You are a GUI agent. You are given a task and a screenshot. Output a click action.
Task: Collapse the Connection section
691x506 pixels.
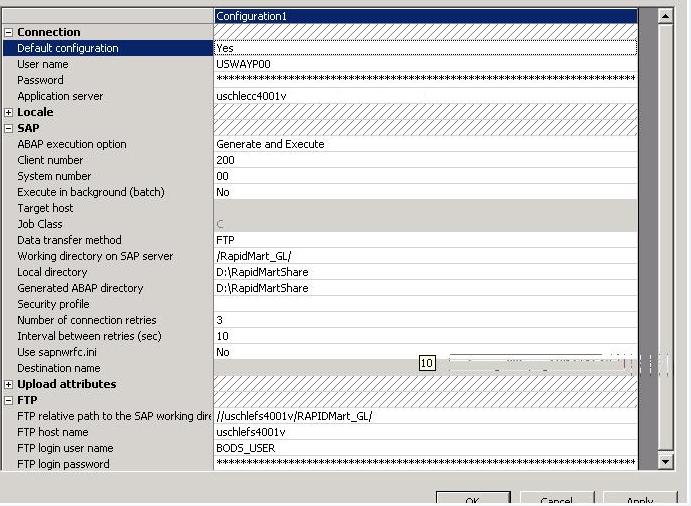(x=8, y=33)
